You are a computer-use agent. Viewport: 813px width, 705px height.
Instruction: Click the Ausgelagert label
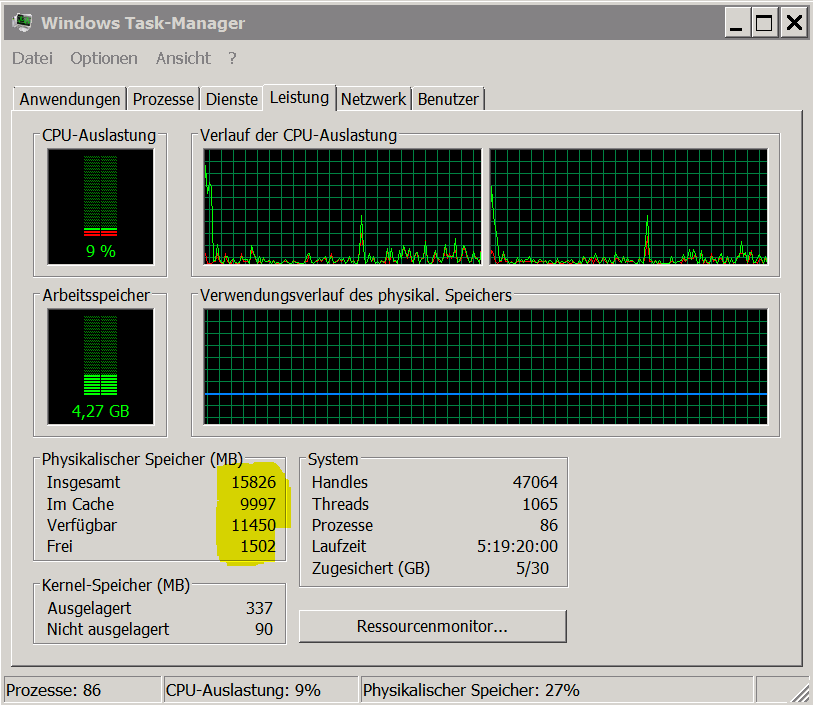tap(89, 608)
